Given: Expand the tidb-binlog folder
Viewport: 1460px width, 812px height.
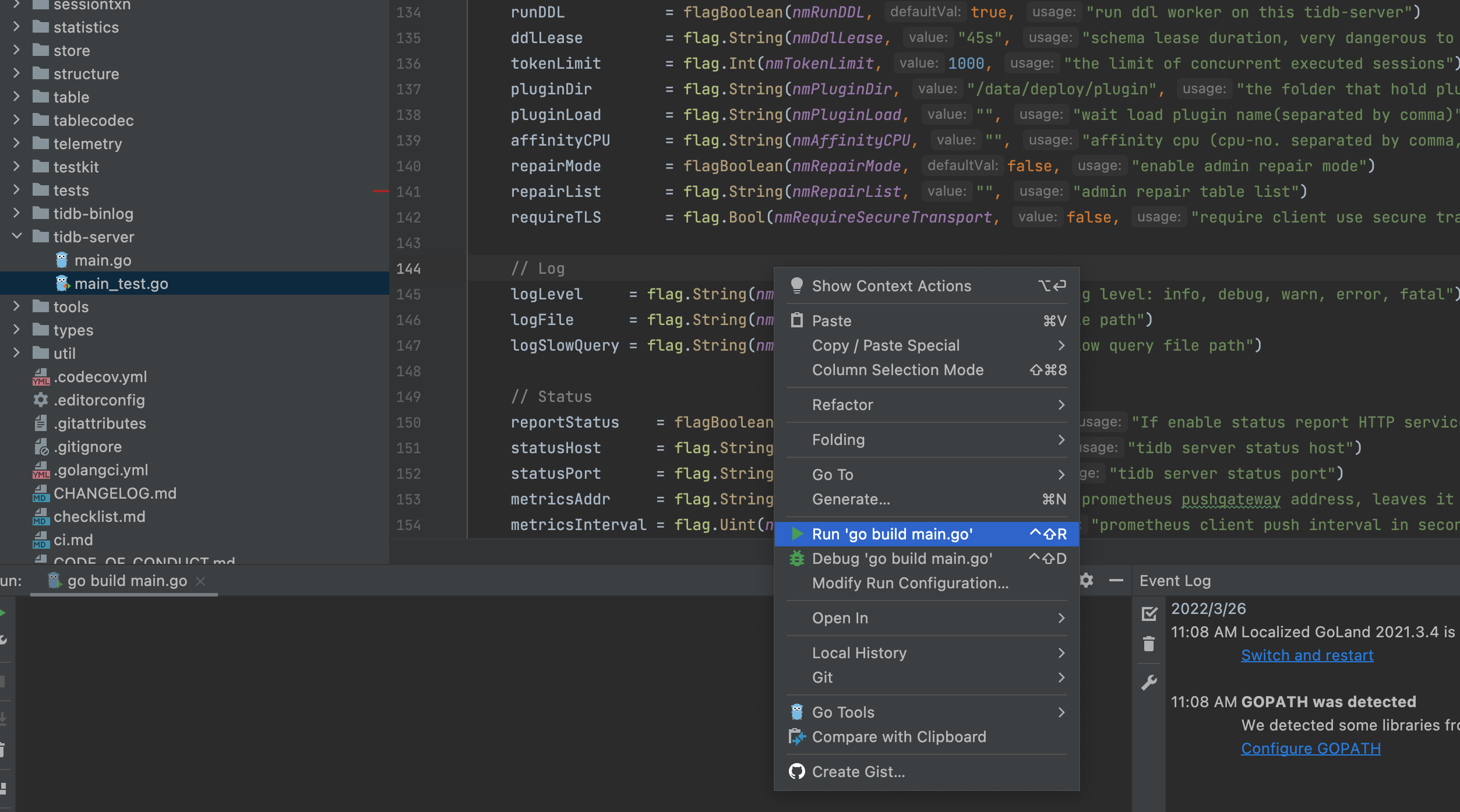Looking at the screenshot, I should point(17,213).
